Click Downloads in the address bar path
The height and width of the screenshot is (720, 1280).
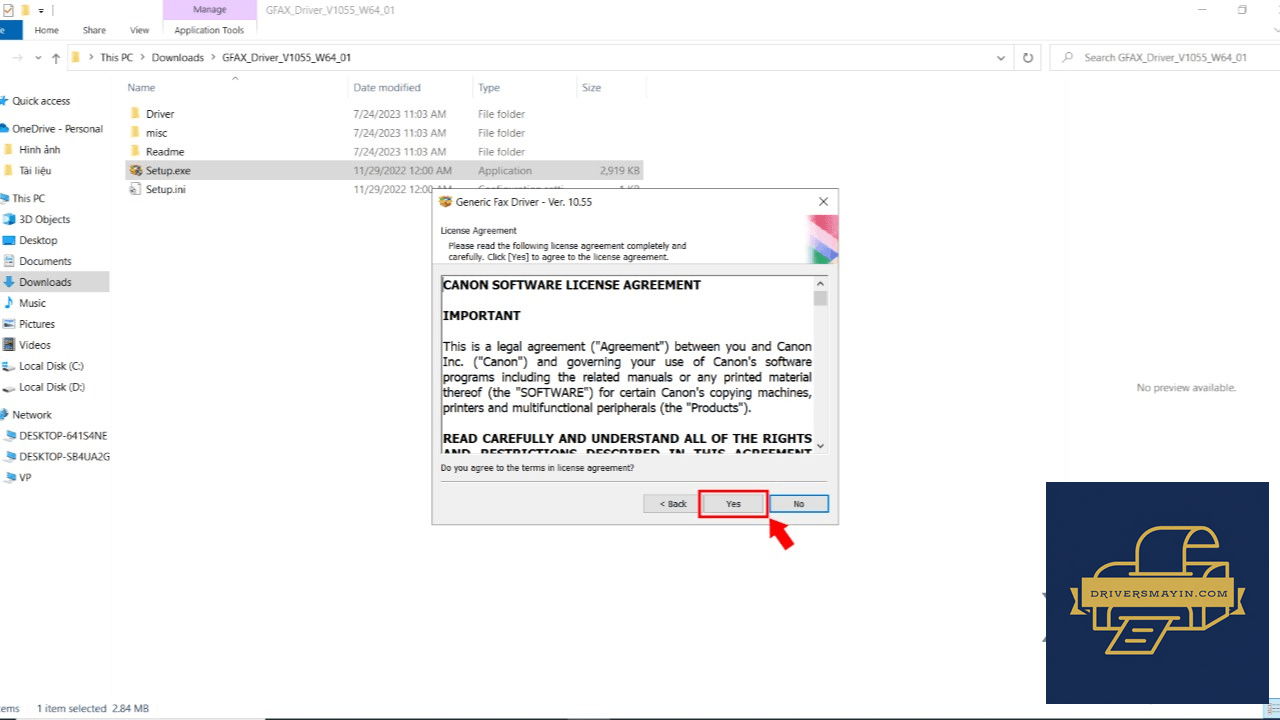(x=178, y=58)
